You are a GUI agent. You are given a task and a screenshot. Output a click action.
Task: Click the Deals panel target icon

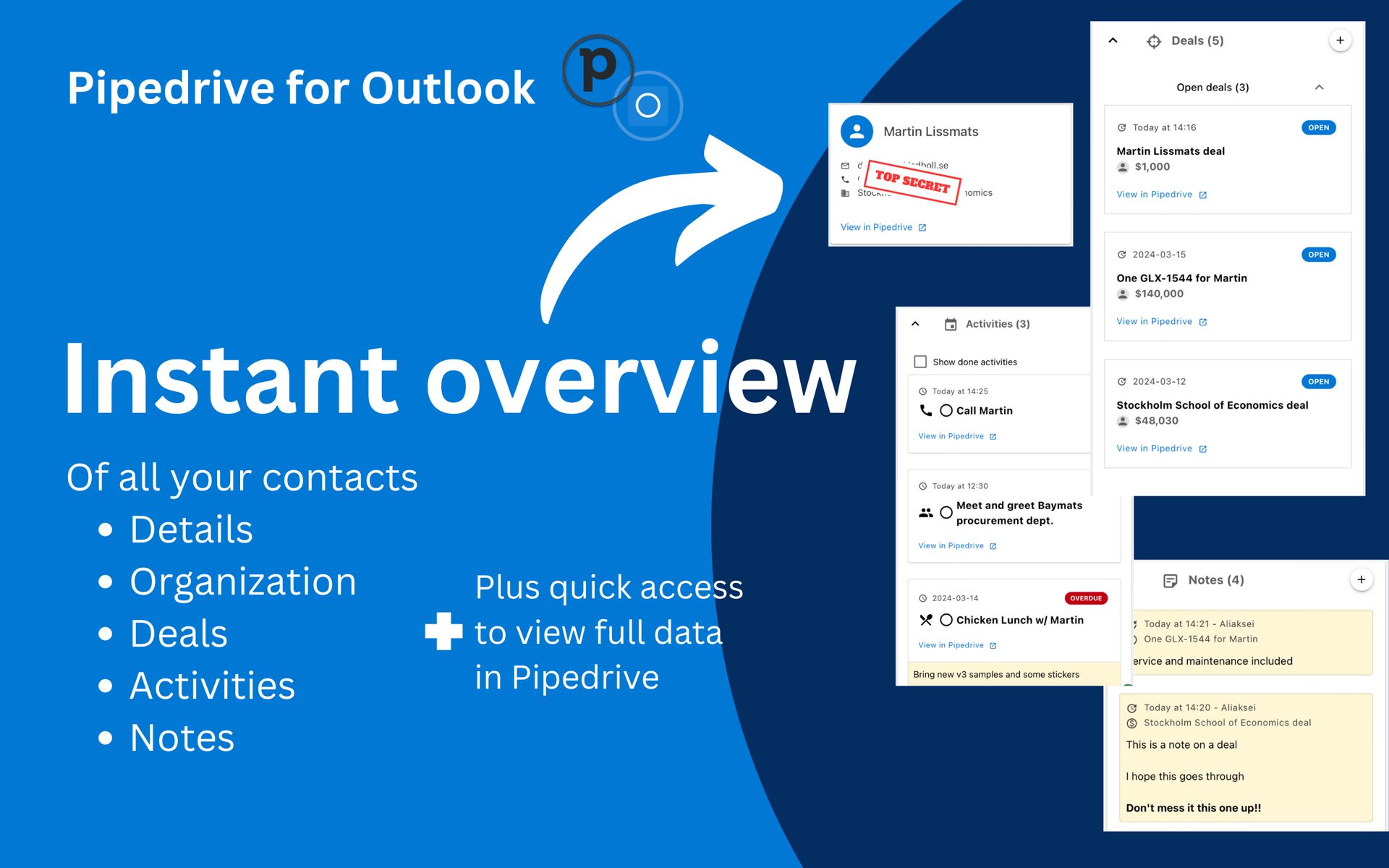coord(1155,41)
